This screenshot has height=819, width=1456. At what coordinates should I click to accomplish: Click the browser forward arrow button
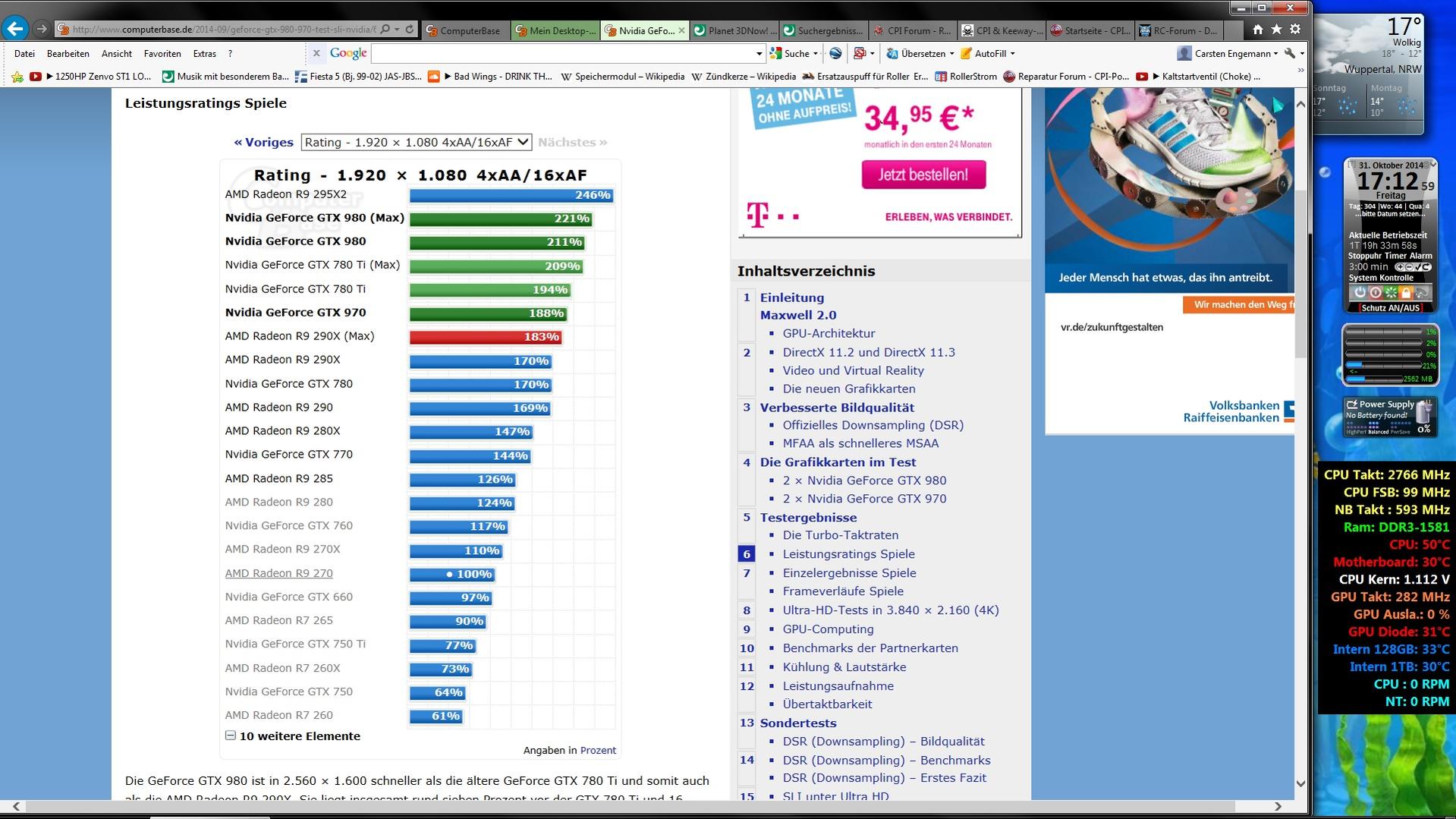click(42, 30)
